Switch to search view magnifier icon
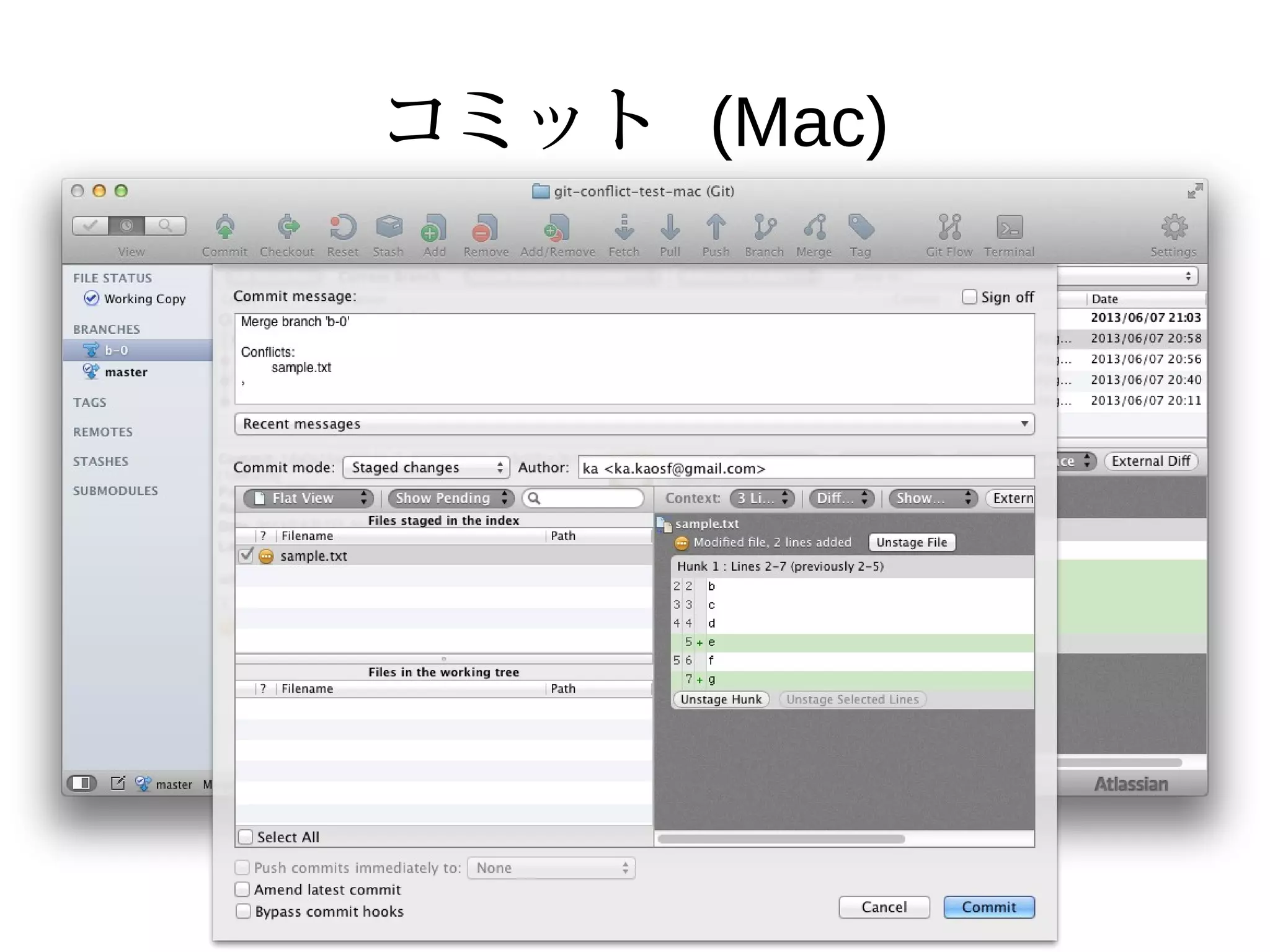The width and height of the screenshot is (1270, 952). [x=165, y=226]
